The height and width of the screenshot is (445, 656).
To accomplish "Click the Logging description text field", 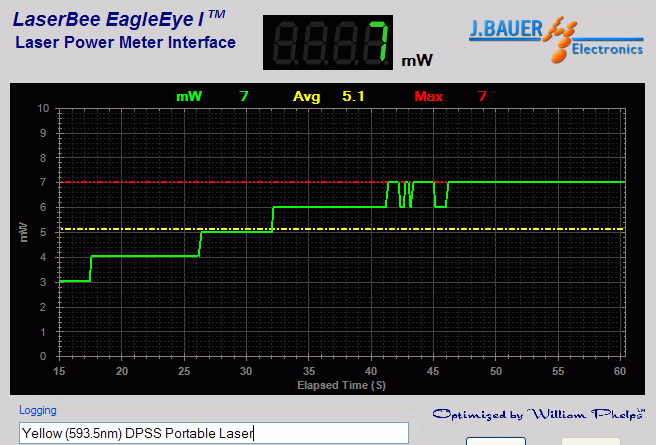I will [x=214, y=433].
